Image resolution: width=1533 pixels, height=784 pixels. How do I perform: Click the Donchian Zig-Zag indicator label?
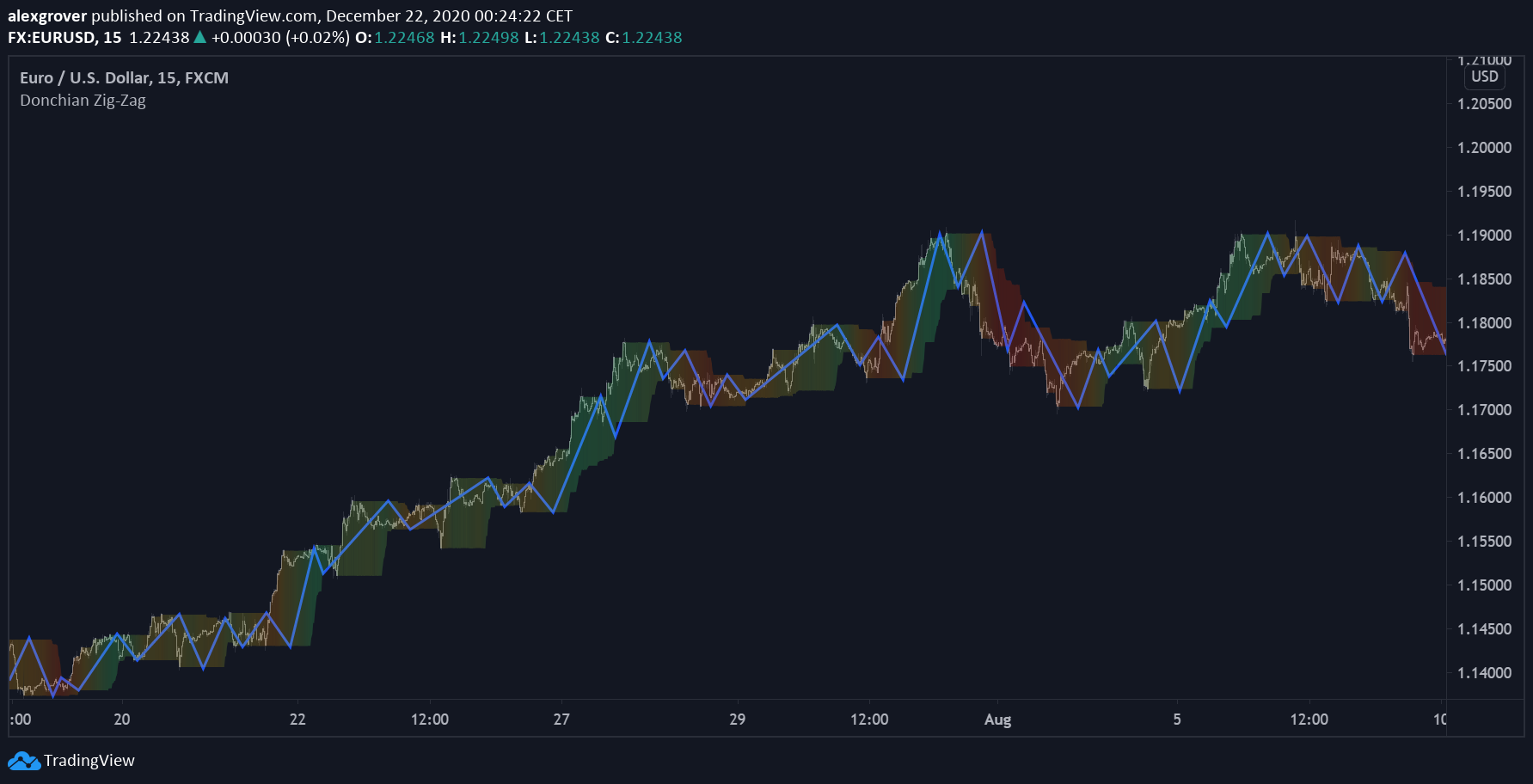(x=83, y=101)
